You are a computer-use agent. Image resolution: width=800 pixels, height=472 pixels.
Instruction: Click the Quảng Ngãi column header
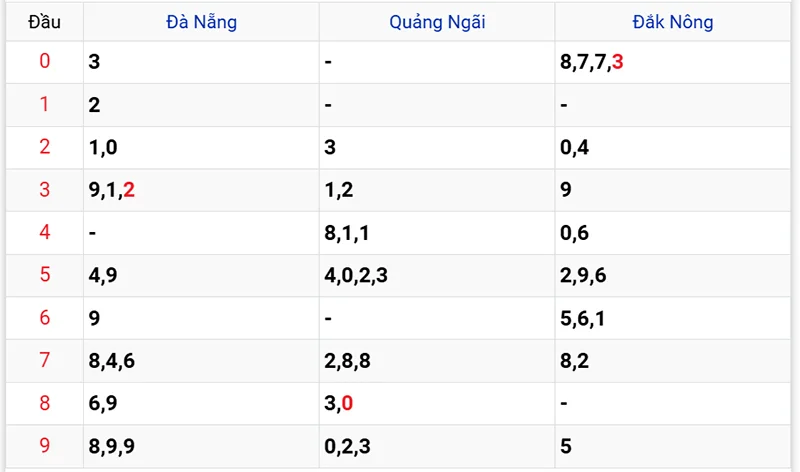tap(437, 21)
